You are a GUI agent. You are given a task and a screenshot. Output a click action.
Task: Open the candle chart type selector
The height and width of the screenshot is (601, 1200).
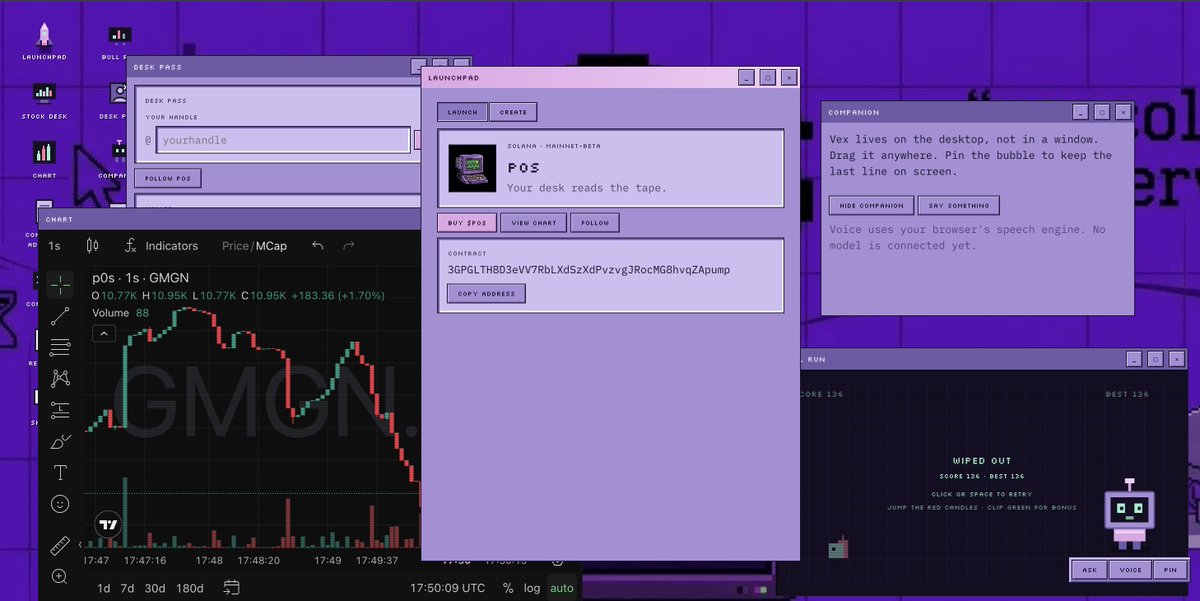point(93,245)
